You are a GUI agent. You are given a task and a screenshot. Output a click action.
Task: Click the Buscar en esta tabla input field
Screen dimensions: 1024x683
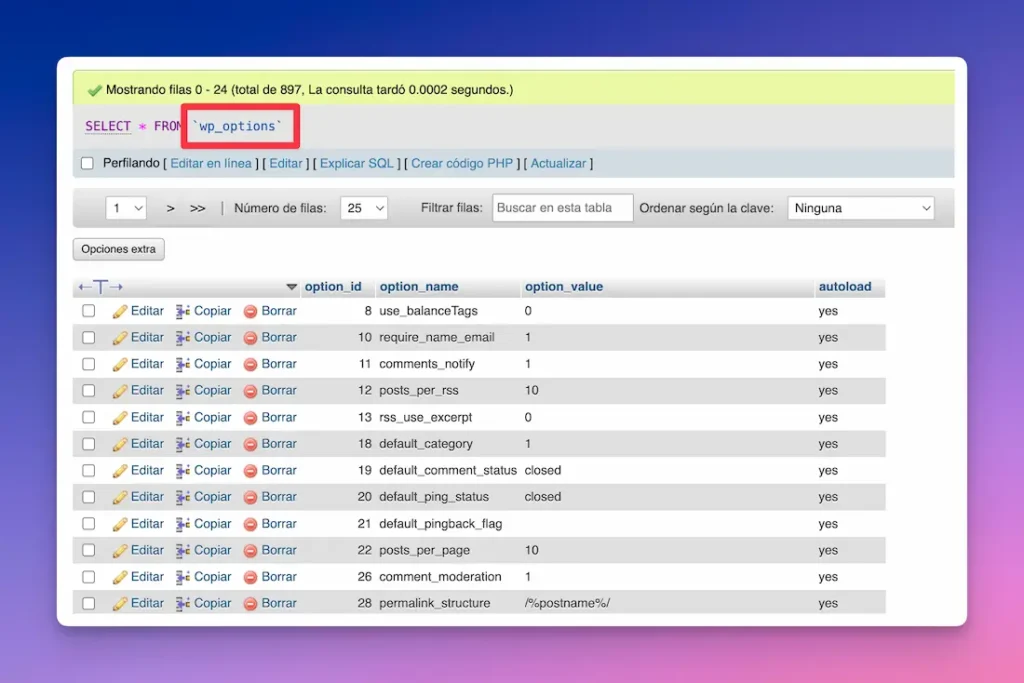(562, 207)
